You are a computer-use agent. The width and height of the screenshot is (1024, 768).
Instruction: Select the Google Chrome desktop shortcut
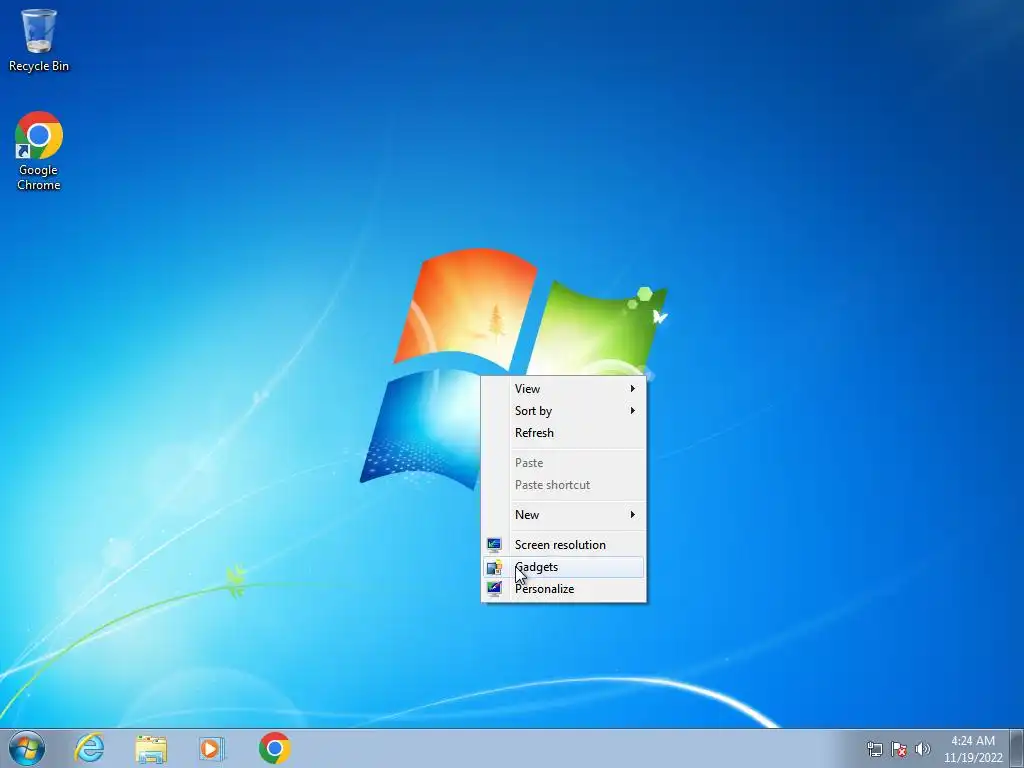(39, 151)
